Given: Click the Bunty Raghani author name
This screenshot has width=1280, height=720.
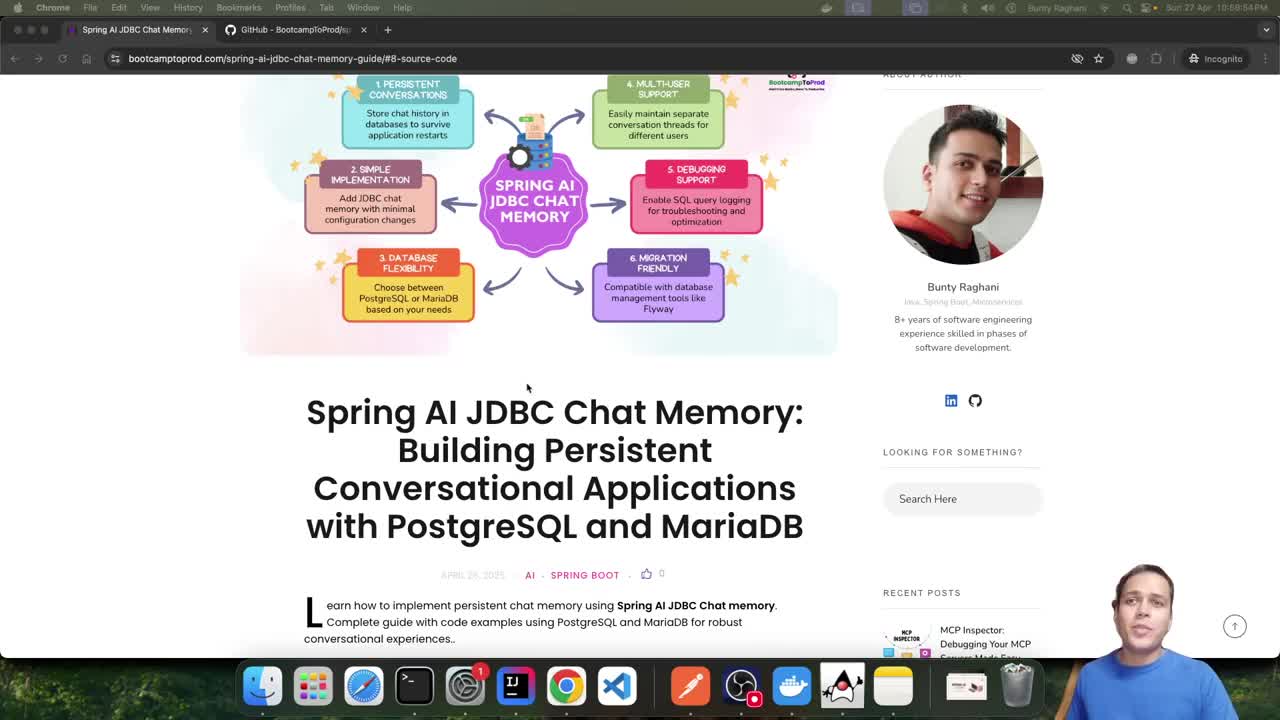Looking at the screenshot, I should 963,287.
